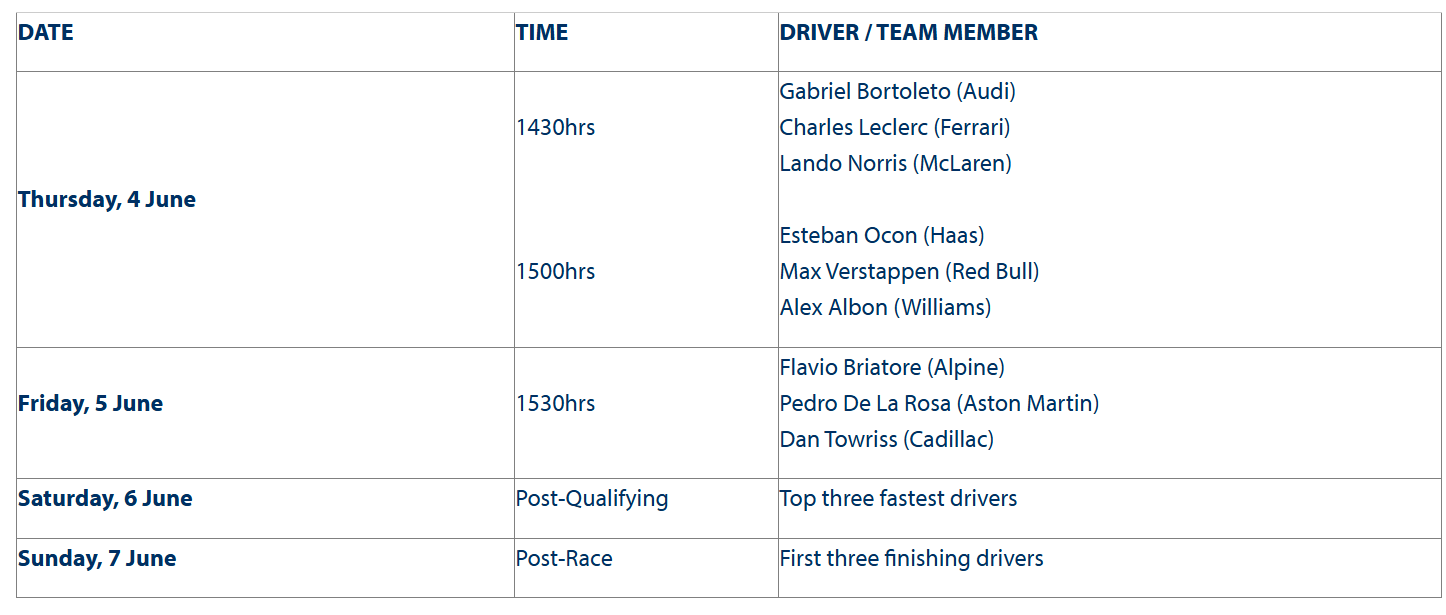The image size is (1446, 615).
Task: Click the 1530hrs time entry
Action: [556, 403]
